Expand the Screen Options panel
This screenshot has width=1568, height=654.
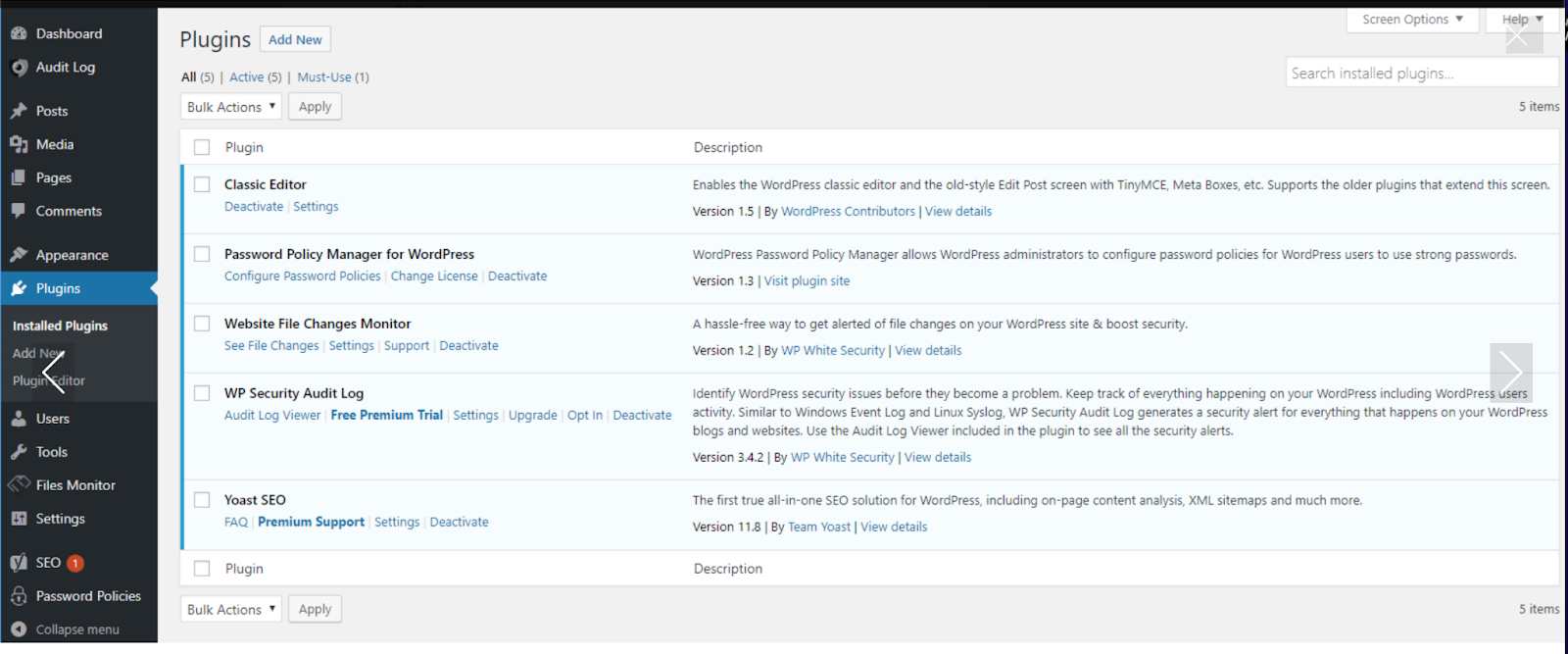point(1411,20)
